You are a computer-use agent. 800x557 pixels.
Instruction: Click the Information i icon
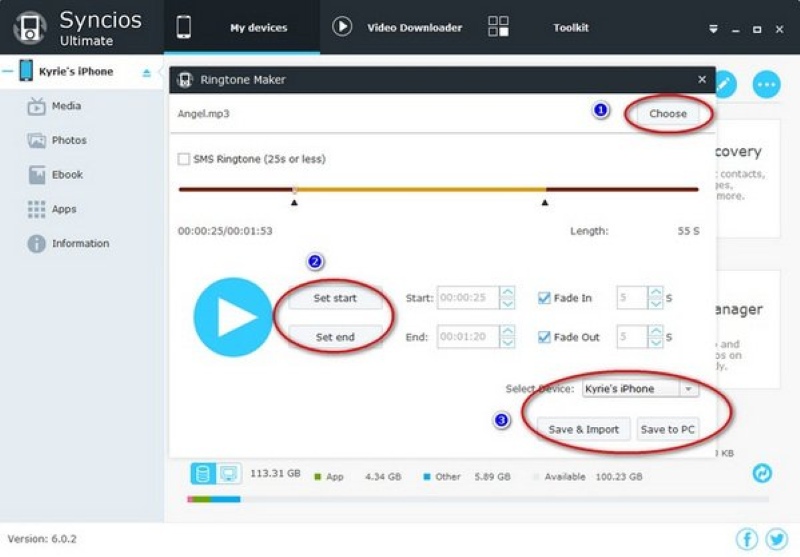click(36, 244)
